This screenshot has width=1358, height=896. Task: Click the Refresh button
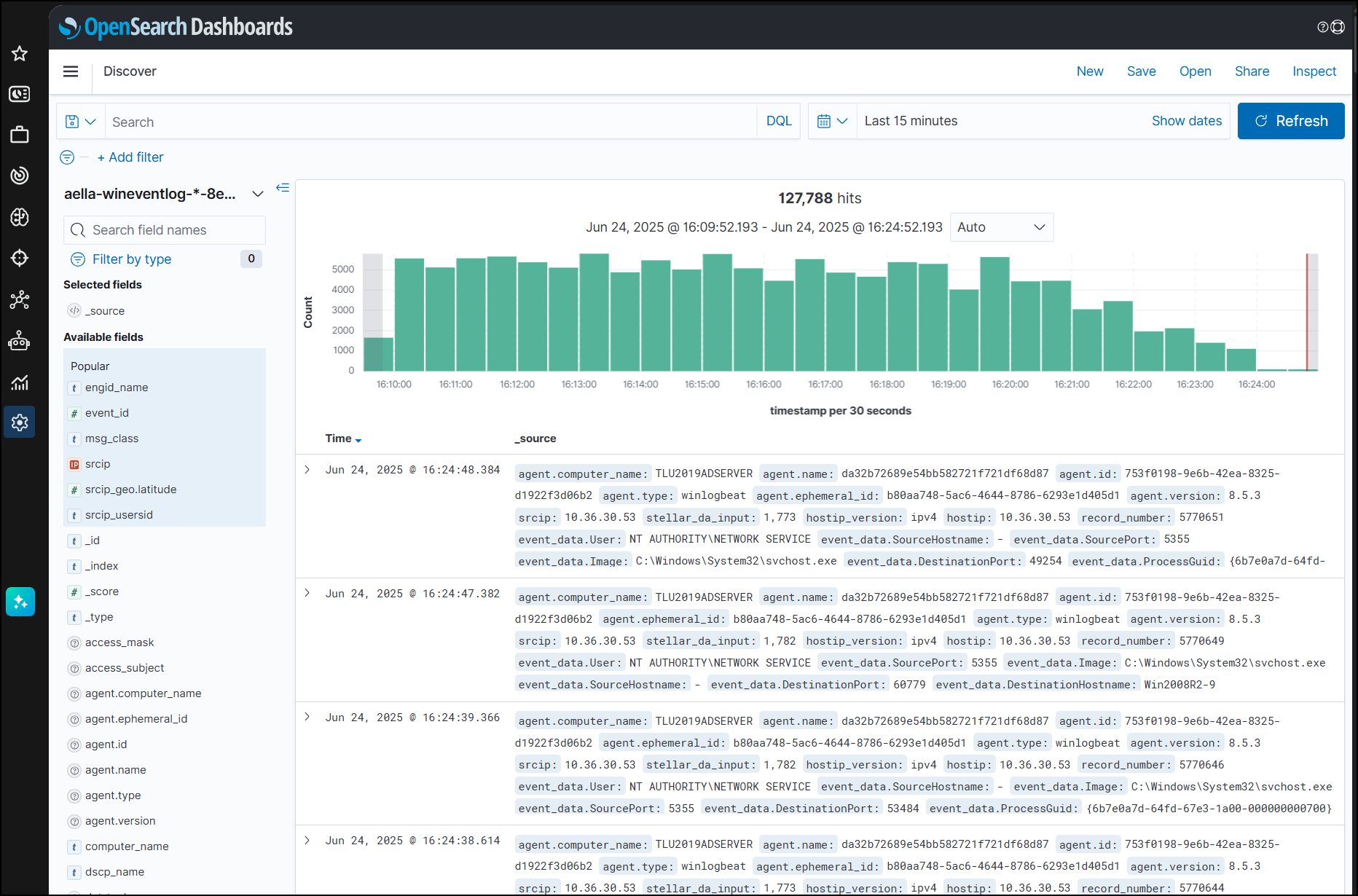click(x=1290, y=121)
